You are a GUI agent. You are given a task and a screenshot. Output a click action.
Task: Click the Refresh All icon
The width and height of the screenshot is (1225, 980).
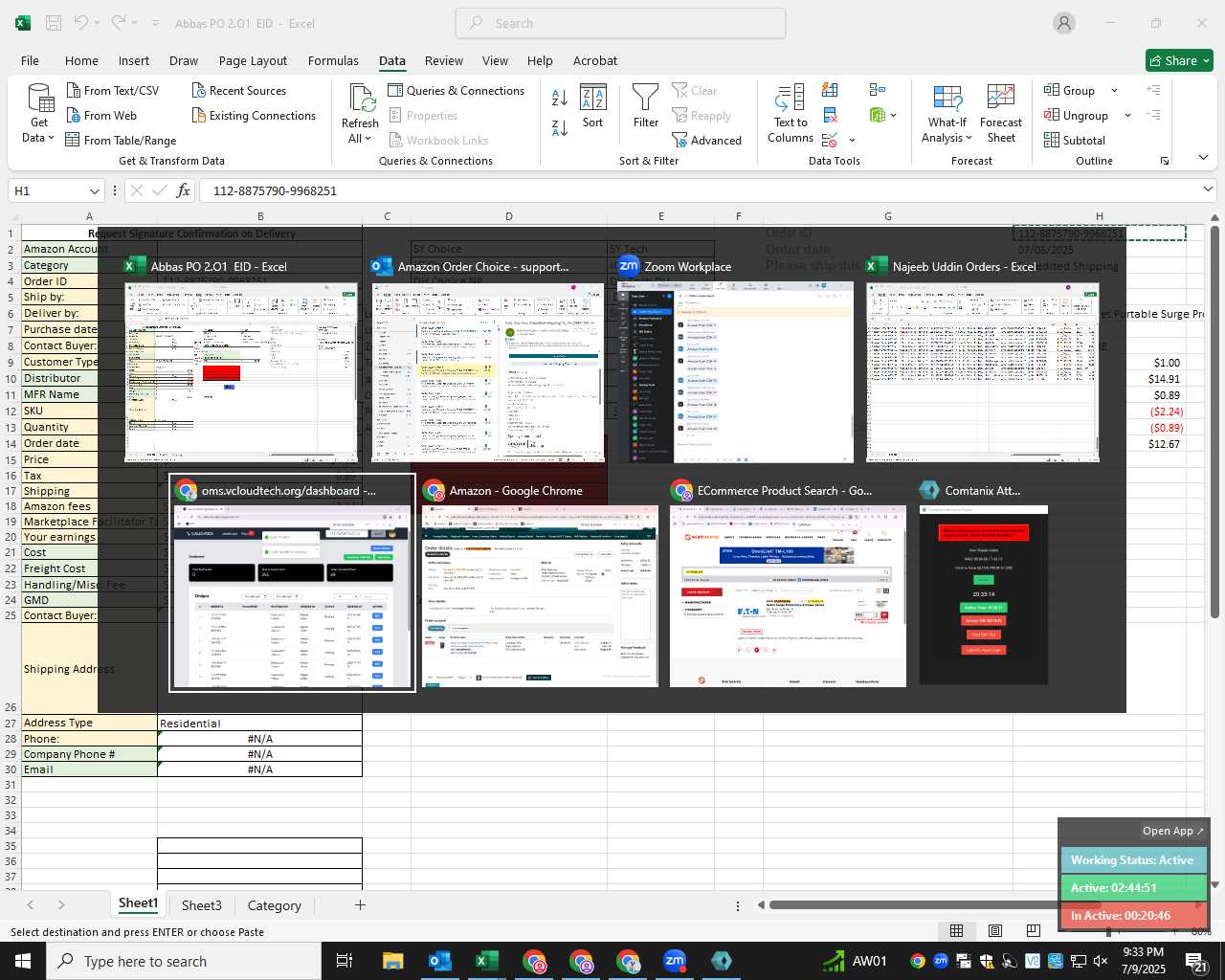coord(361,99)
